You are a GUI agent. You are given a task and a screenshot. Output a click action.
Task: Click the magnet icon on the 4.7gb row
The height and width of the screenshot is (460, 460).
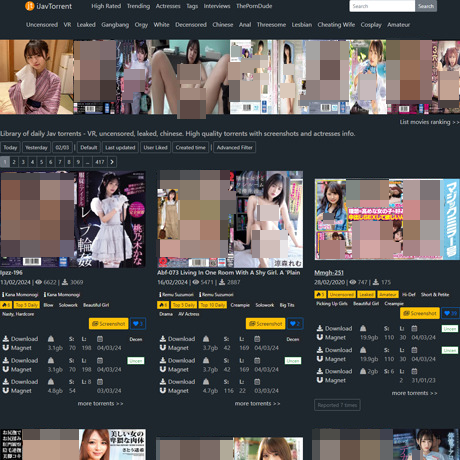point(163,390)
